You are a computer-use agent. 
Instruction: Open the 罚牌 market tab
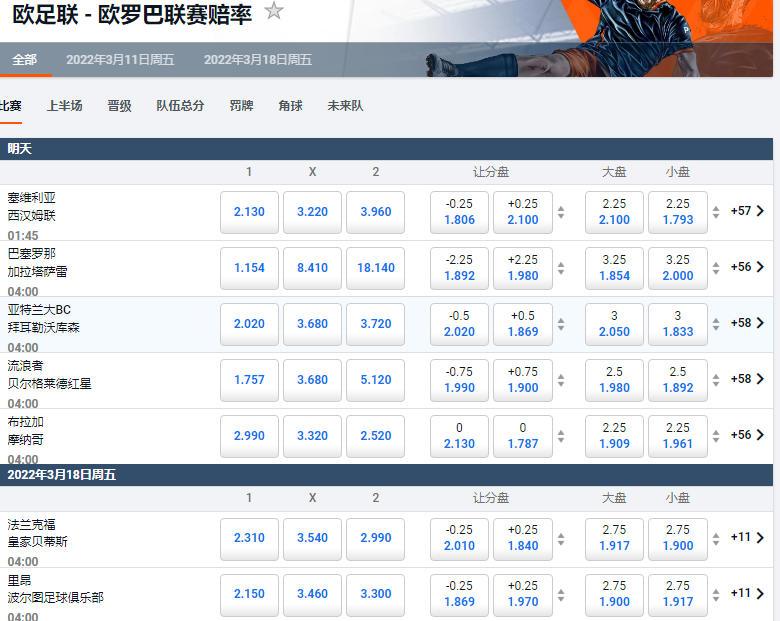241,106
